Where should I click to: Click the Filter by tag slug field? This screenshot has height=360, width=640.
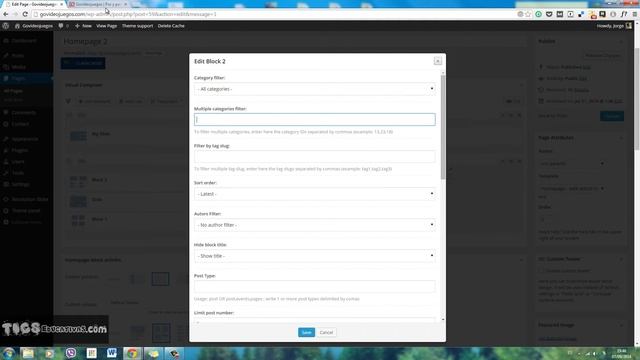click(x=315, y=156)
